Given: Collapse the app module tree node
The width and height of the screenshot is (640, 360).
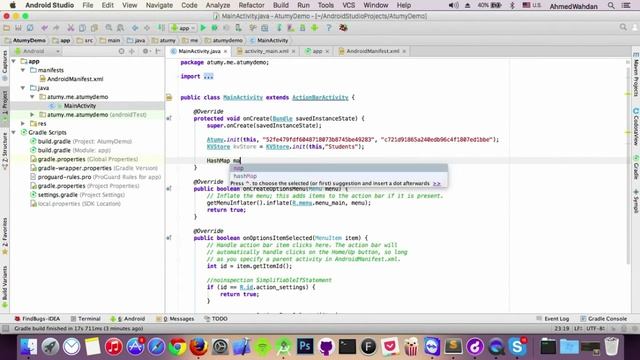Looking at the screenshot, I should point(14,61).
